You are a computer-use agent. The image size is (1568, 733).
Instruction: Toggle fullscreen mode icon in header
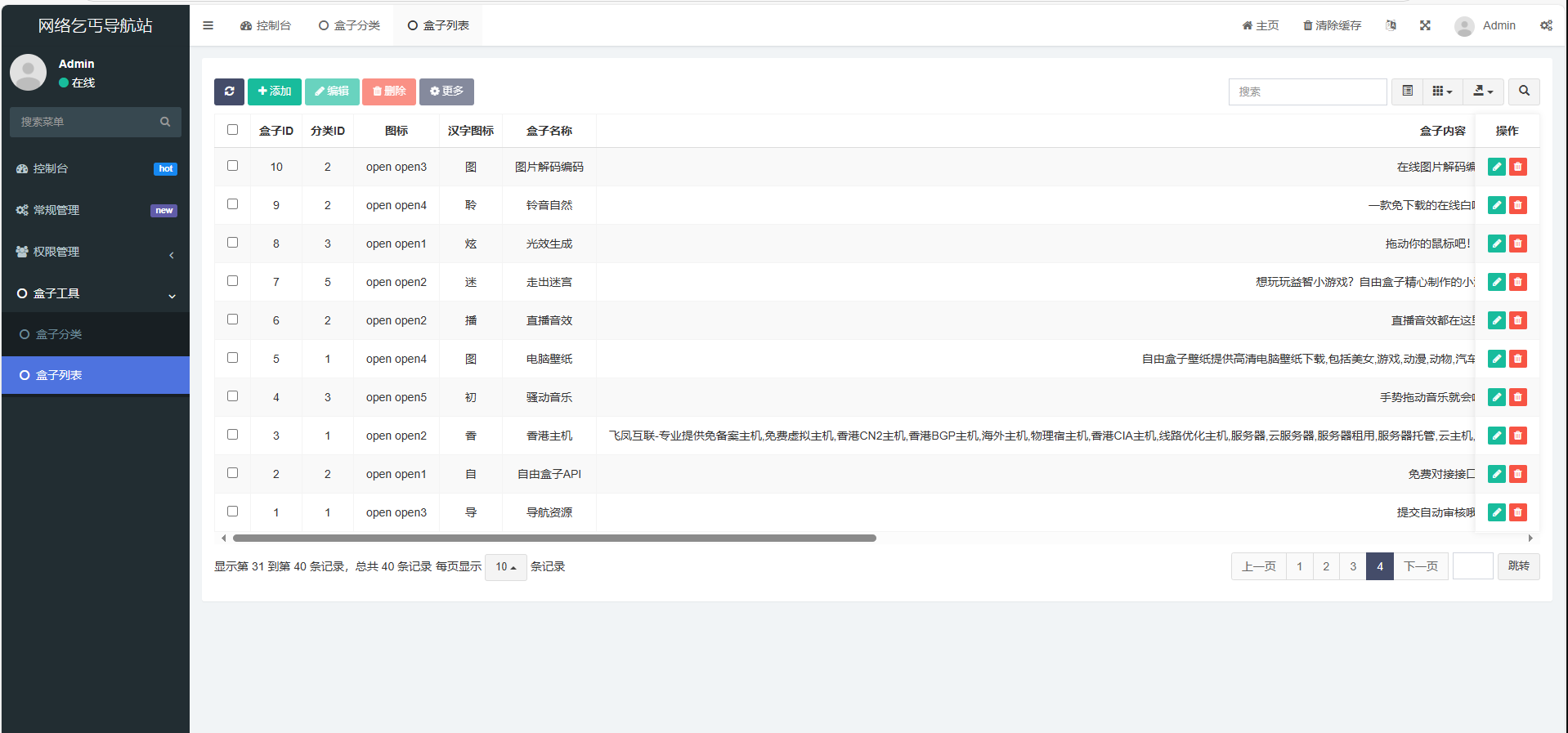click(x=1425, y=25)
